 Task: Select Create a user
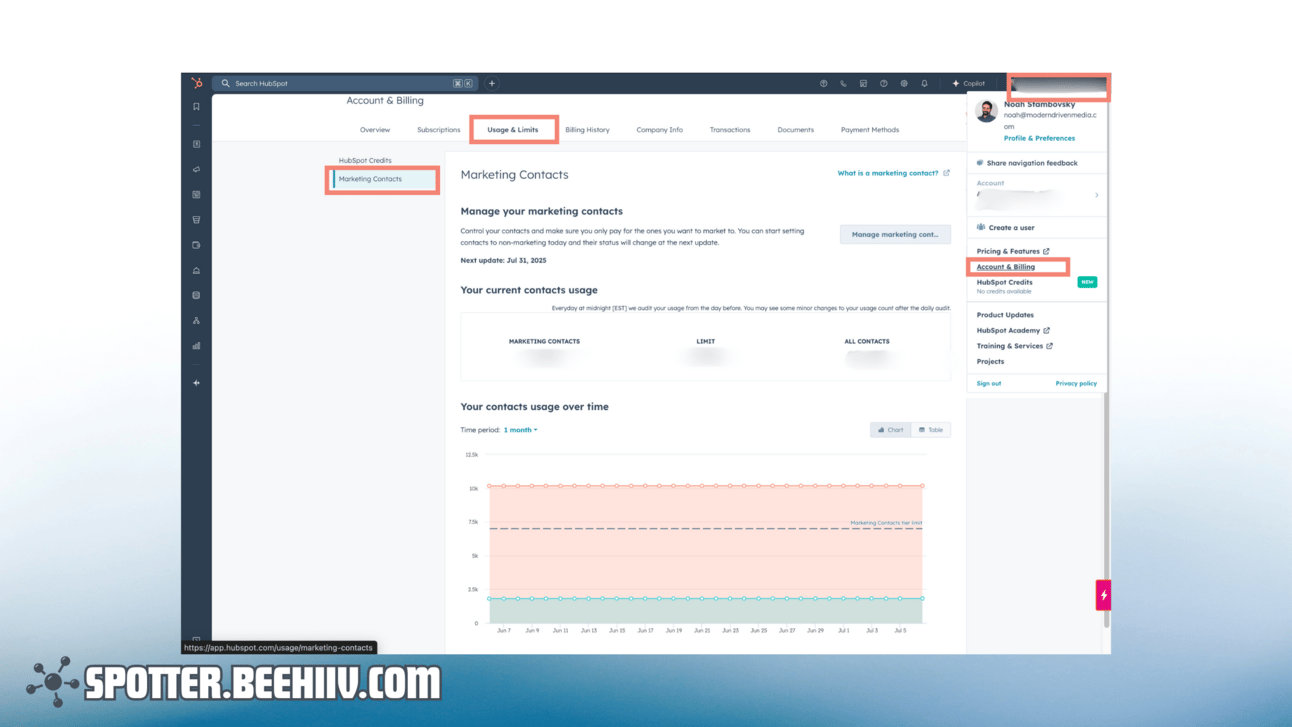[1006, 228]
